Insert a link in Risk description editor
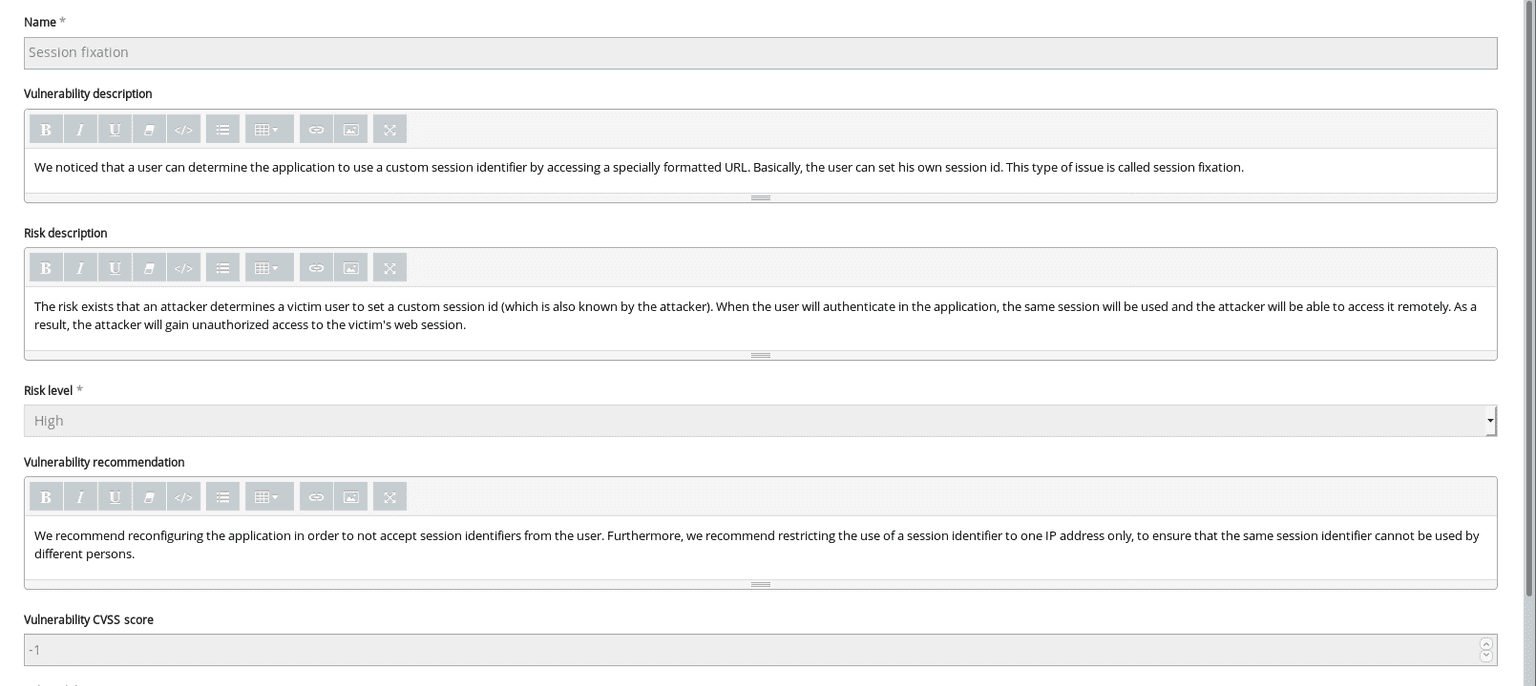This screenshot has width=1536, height=686. [x=316, y=267]
